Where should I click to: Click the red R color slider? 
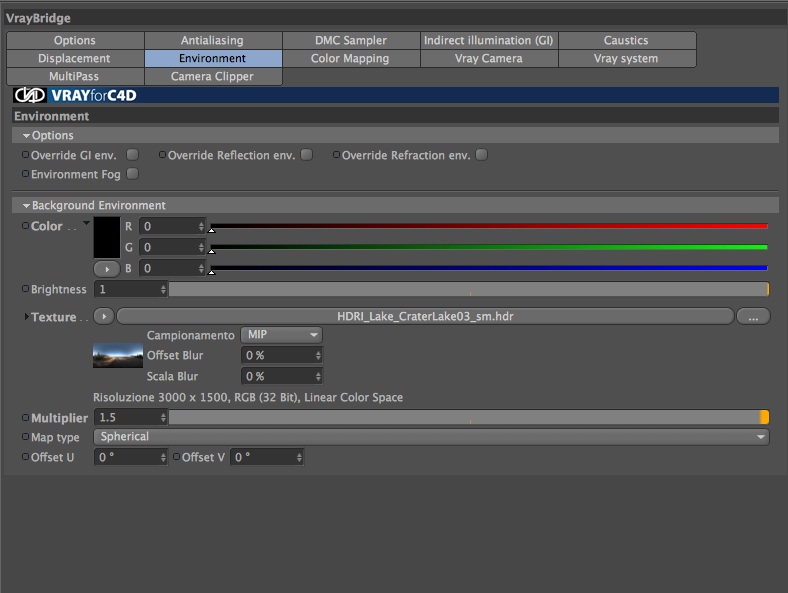[488, 227]
